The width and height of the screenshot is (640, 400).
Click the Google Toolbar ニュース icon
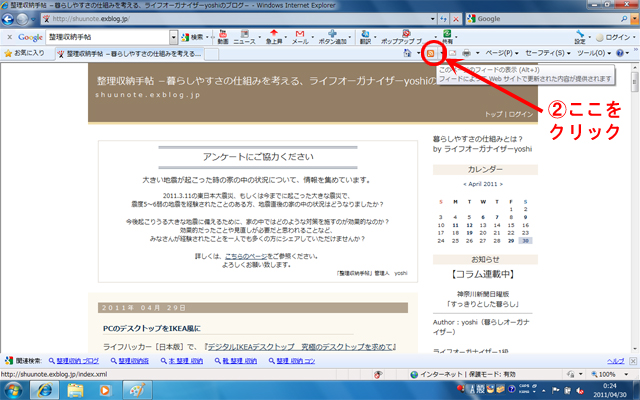(x=244, y=37)
